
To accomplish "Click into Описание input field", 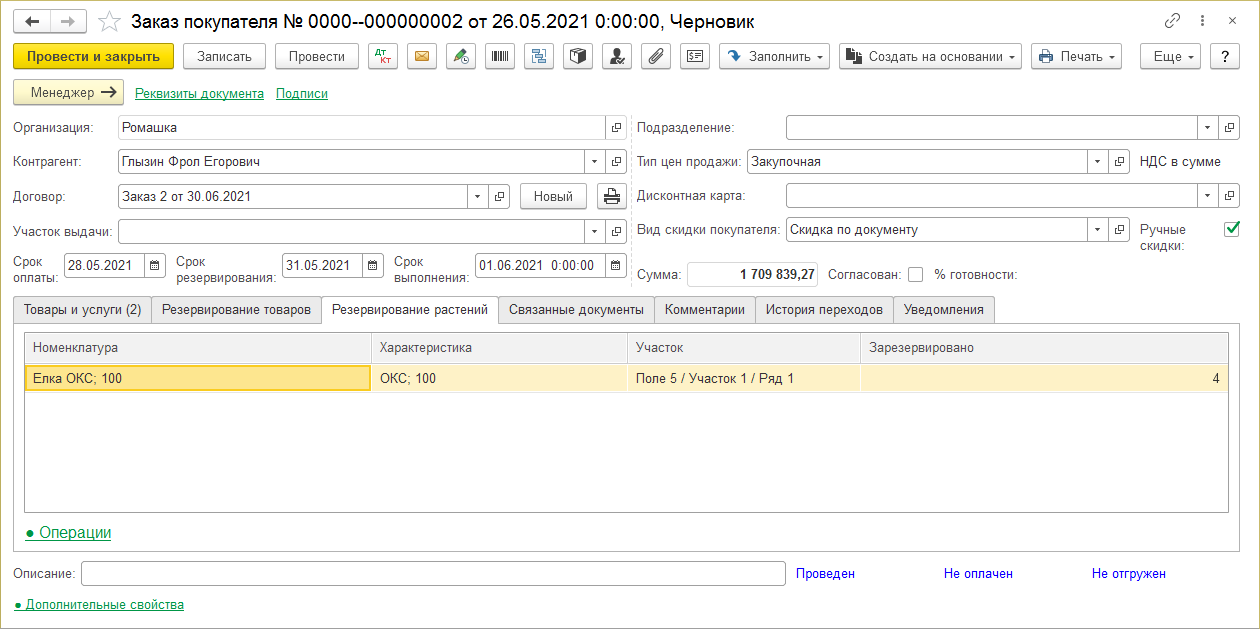I will (x=433, y=574).
